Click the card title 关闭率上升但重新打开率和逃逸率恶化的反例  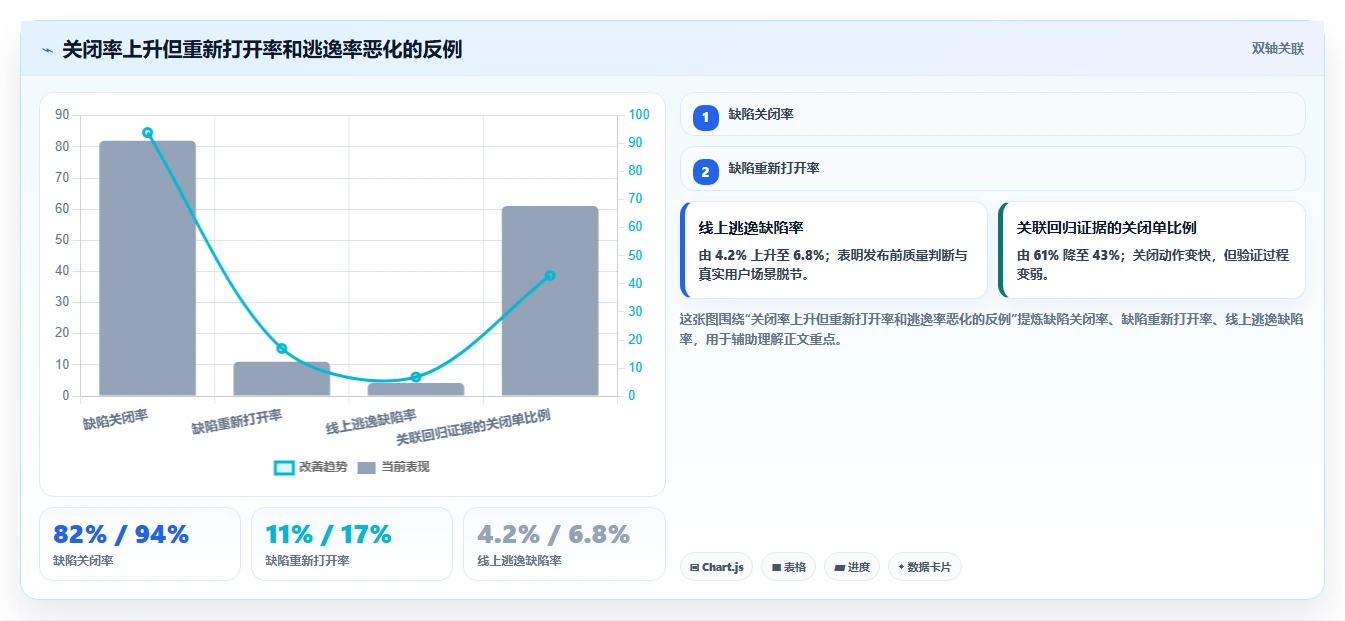[262, 49]
